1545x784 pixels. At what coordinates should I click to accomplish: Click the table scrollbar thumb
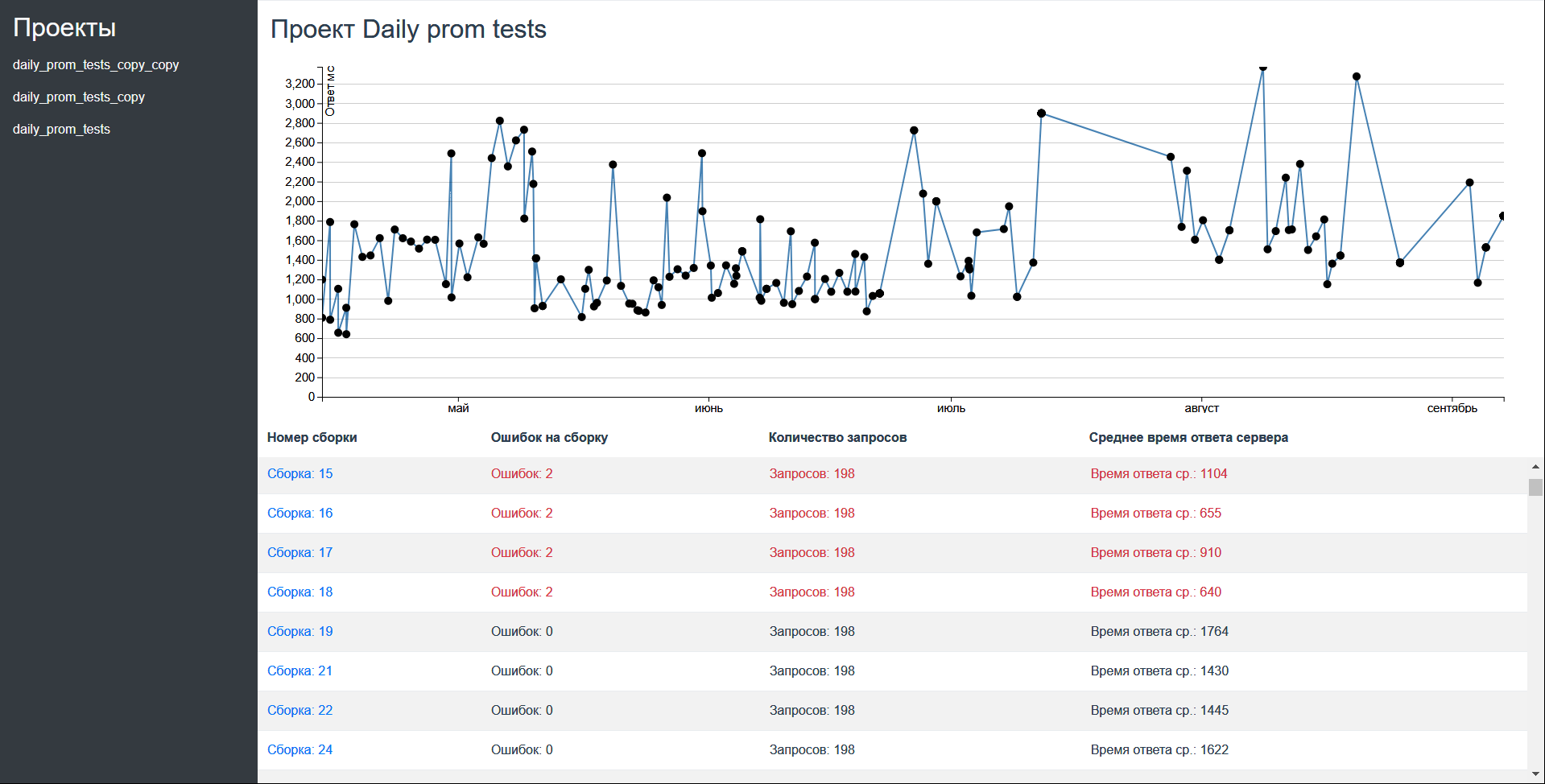click(1535, 487)
